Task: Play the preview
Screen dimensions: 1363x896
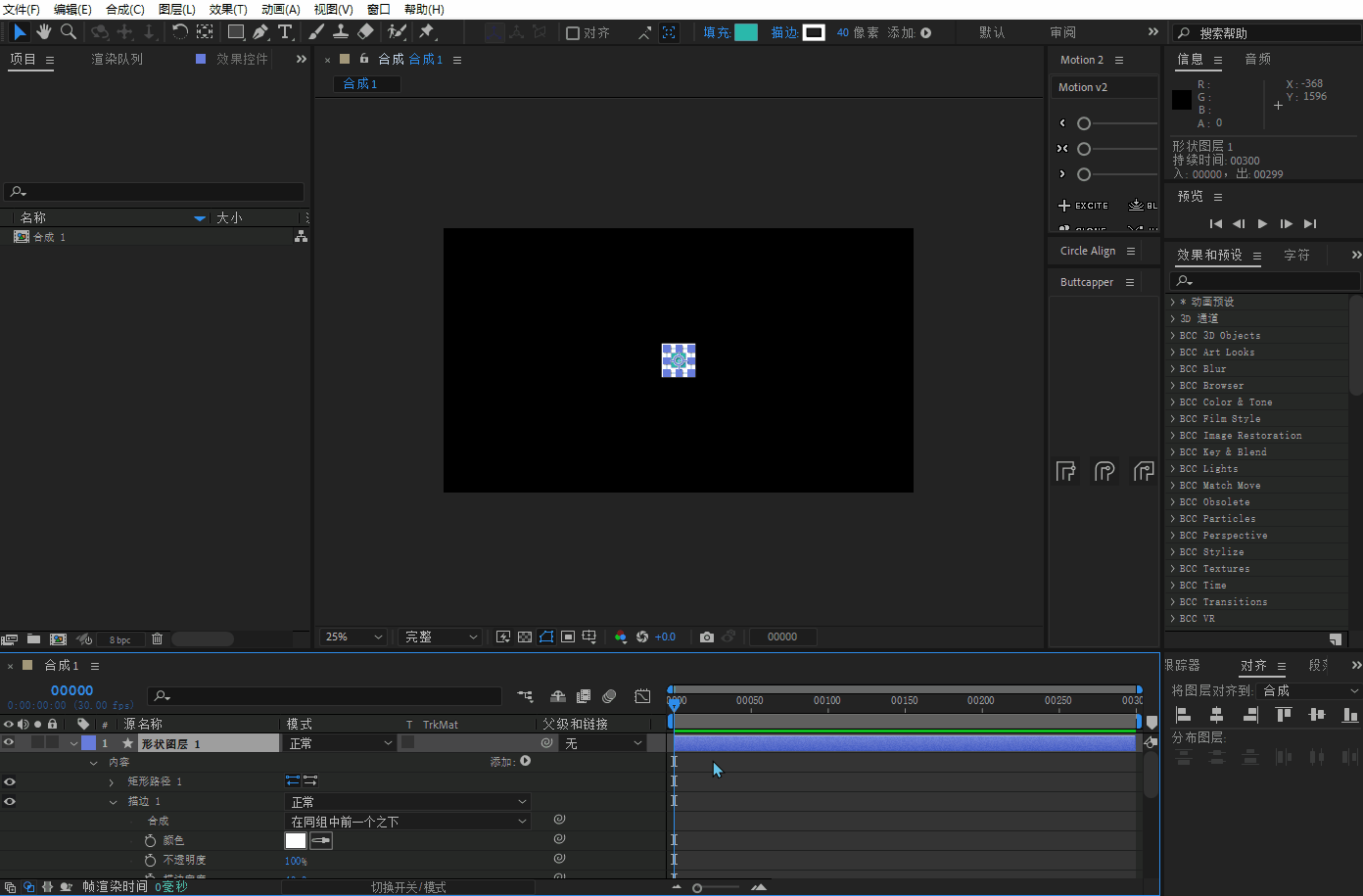Action: pos(1262,223)
